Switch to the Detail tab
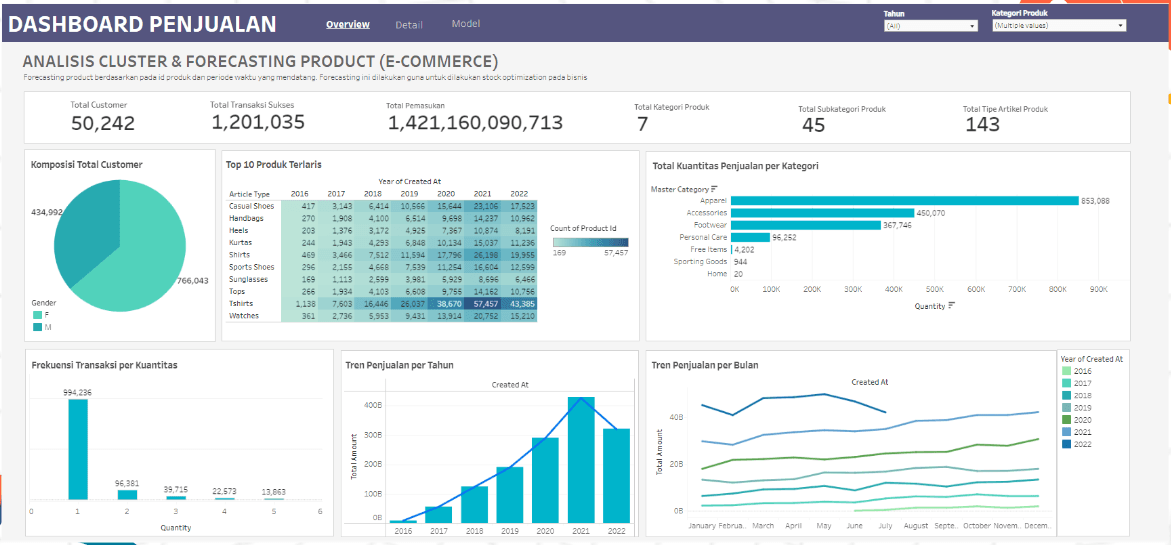1171x545 pixels. point(409,25)
